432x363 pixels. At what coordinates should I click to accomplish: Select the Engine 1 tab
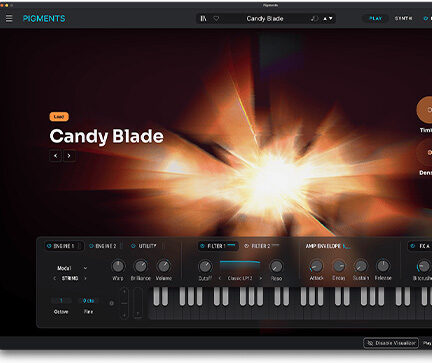[64, 246]
